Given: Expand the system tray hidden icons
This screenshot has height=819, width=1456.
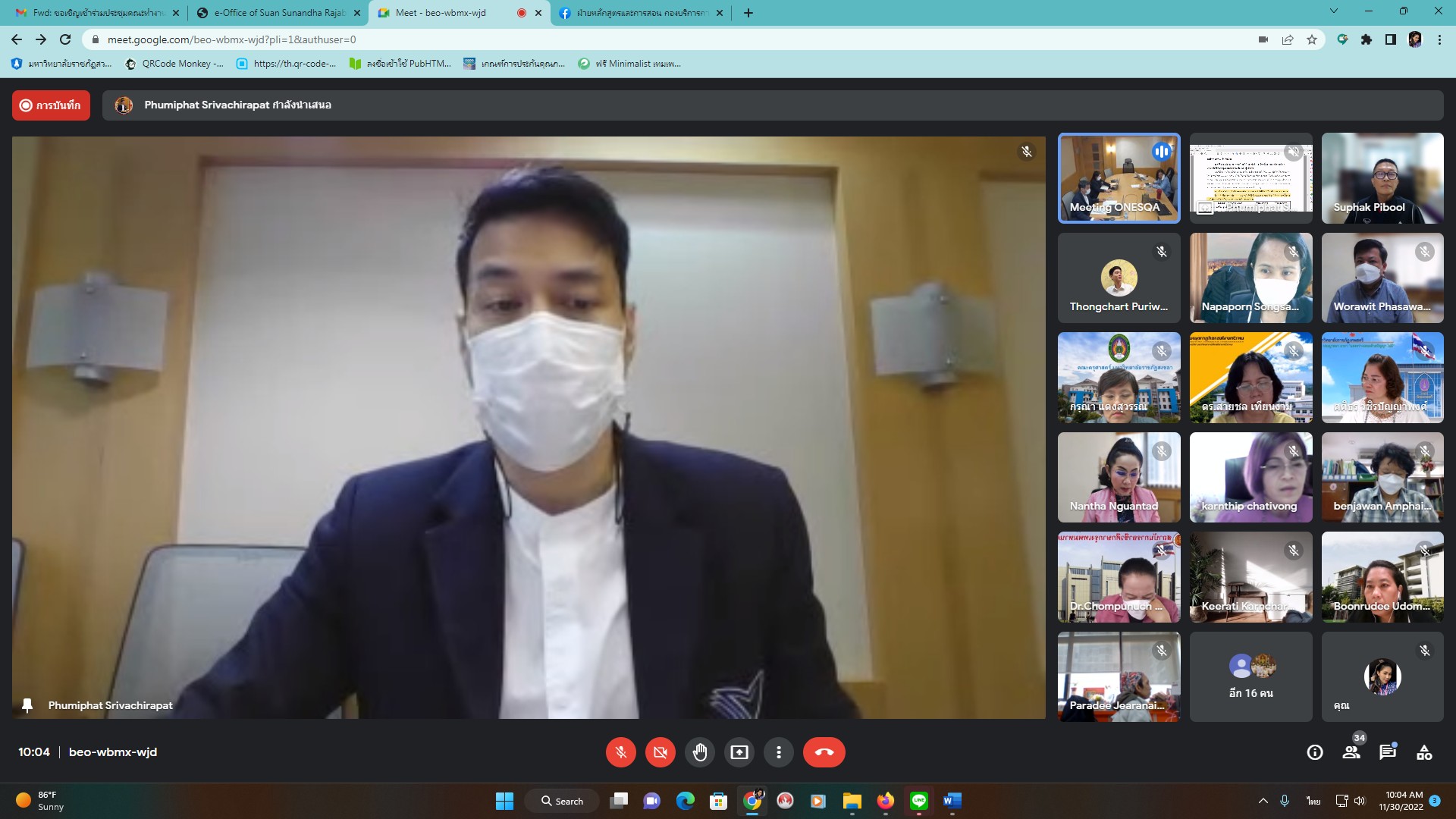Looking at the screenshot, I should click(x=1263, y=801).
